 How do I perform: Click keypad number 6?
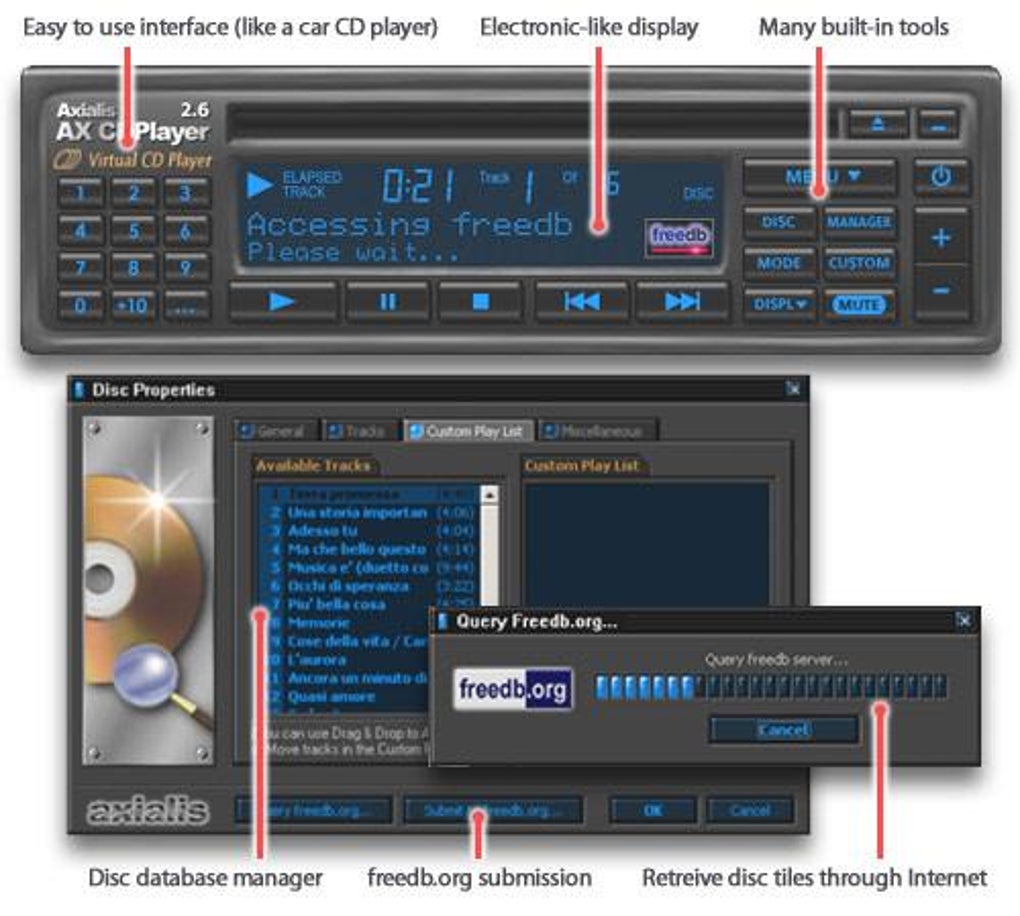coord(185,232)
